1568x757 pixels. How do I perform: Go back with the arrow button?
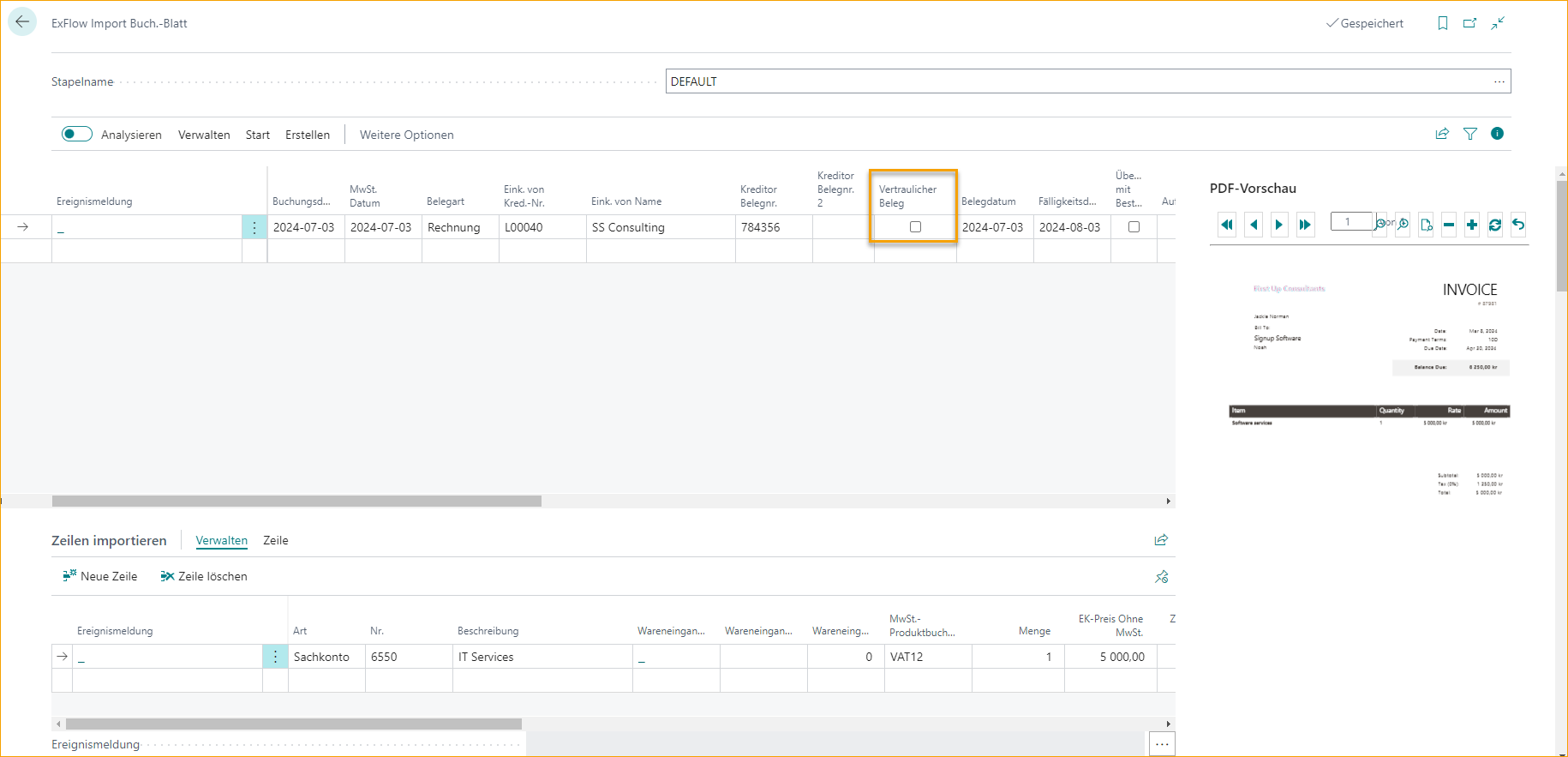[22, 22]
